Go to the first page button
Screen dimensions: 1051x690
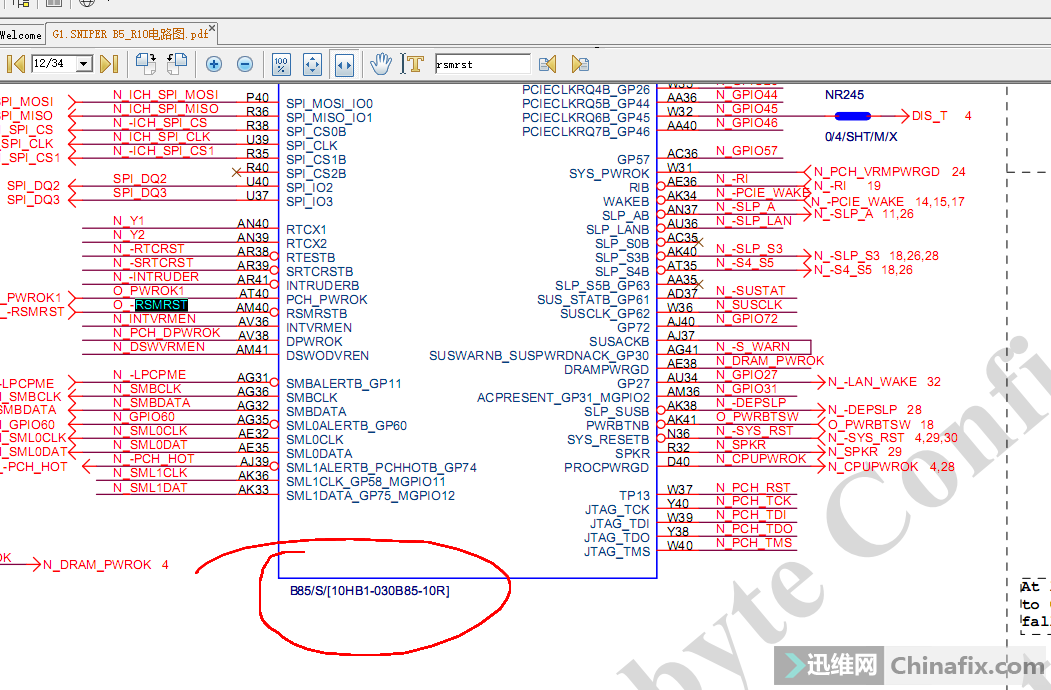(15, 64)
